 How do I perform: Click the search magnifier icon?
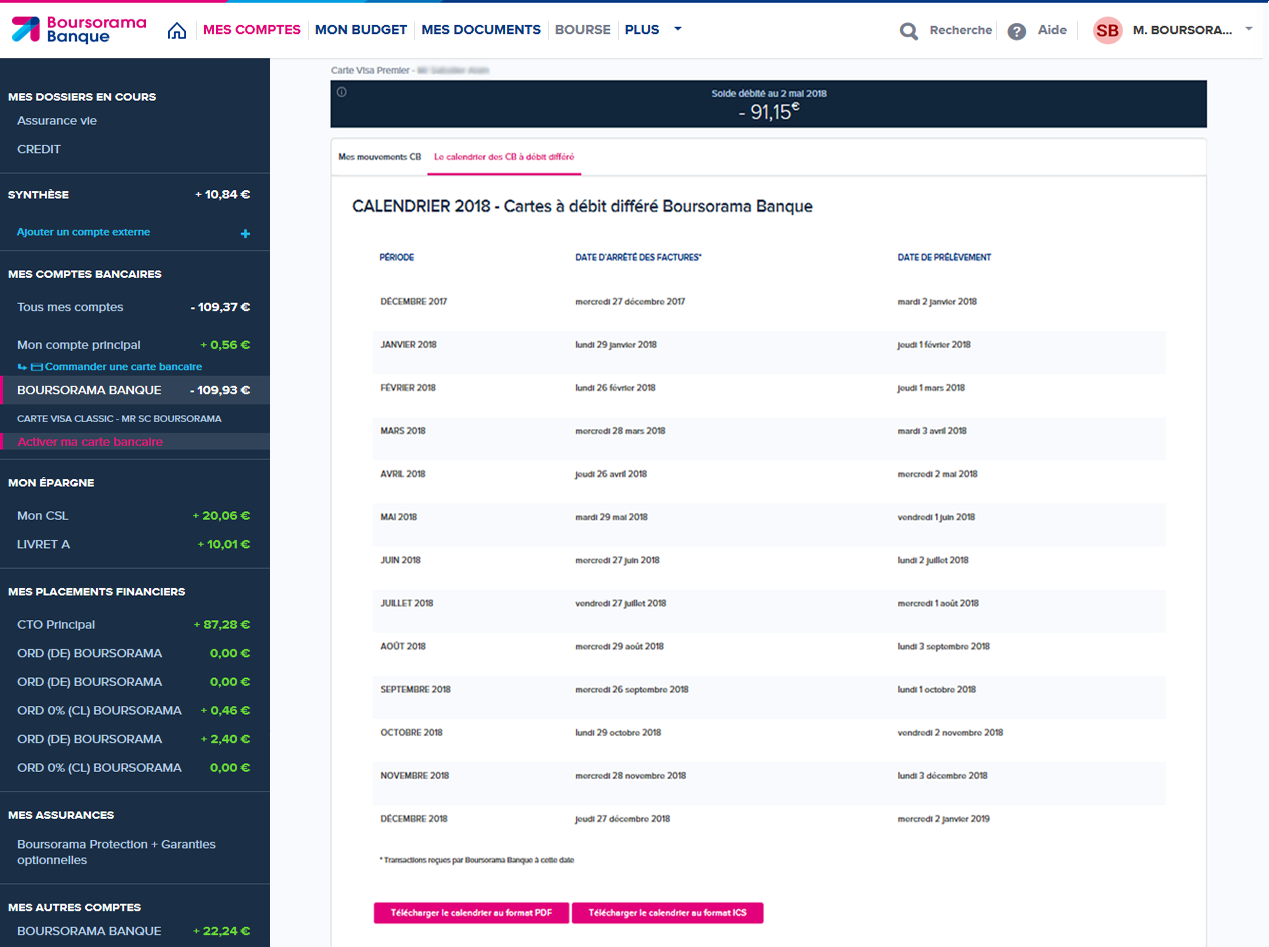(x=908, y=31)
